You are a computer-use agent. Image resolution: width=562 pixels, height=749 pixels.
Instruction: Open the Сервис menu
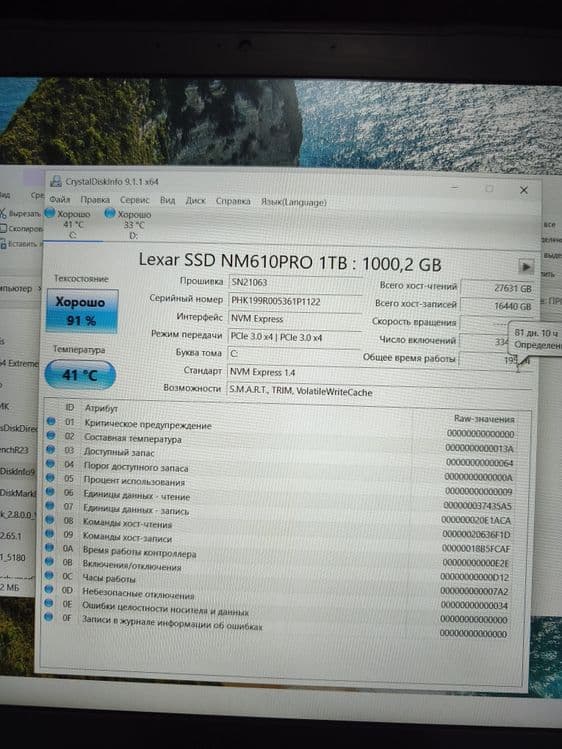(x=135, y=200)
